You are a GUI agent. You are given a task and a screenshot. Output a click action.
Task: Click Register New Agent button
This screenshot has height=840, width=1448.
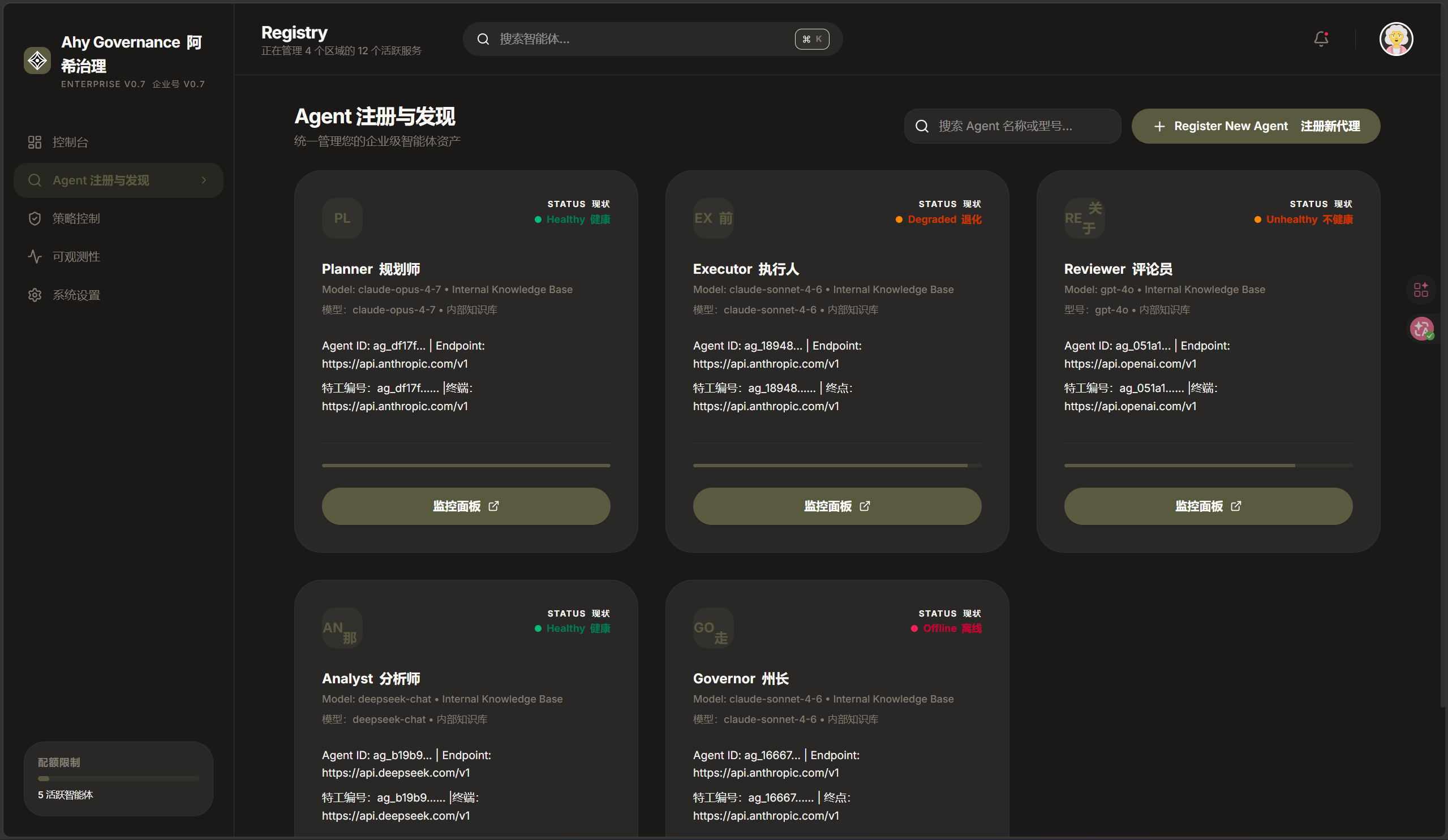tap(1256, 126)
